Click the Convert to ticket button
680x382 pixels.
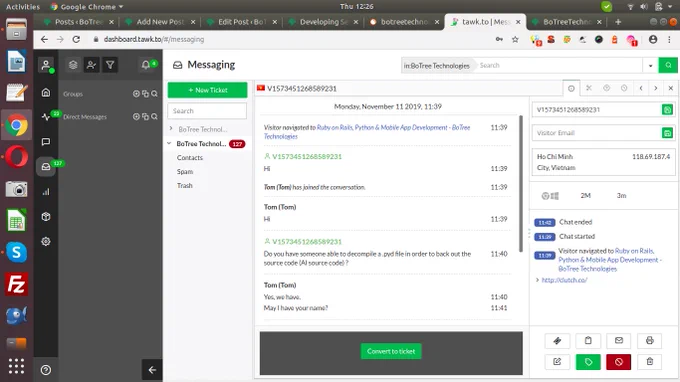tap(391, 351)
